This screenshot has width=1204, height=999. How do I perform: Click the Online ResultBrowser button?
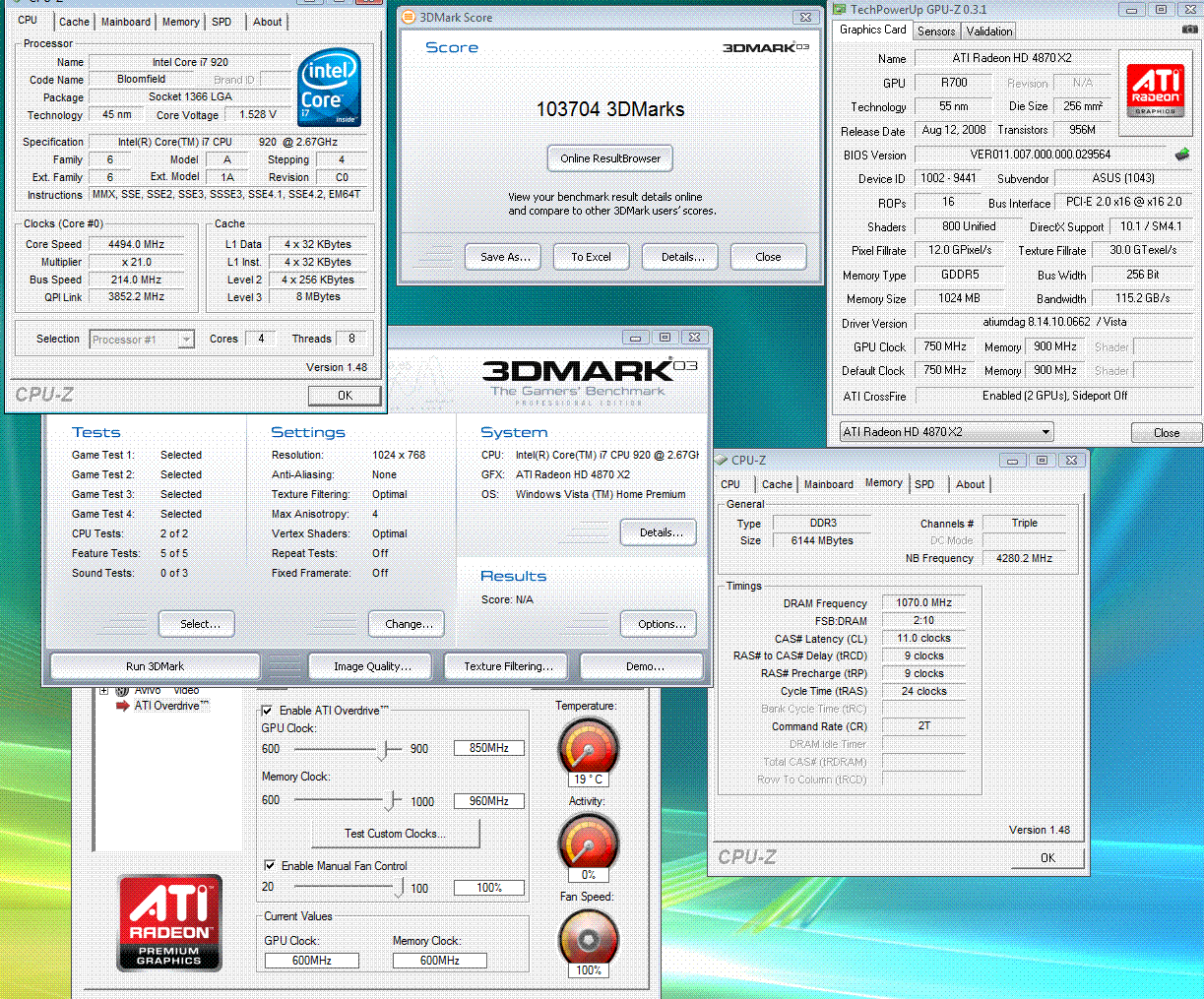click(610, 158)
